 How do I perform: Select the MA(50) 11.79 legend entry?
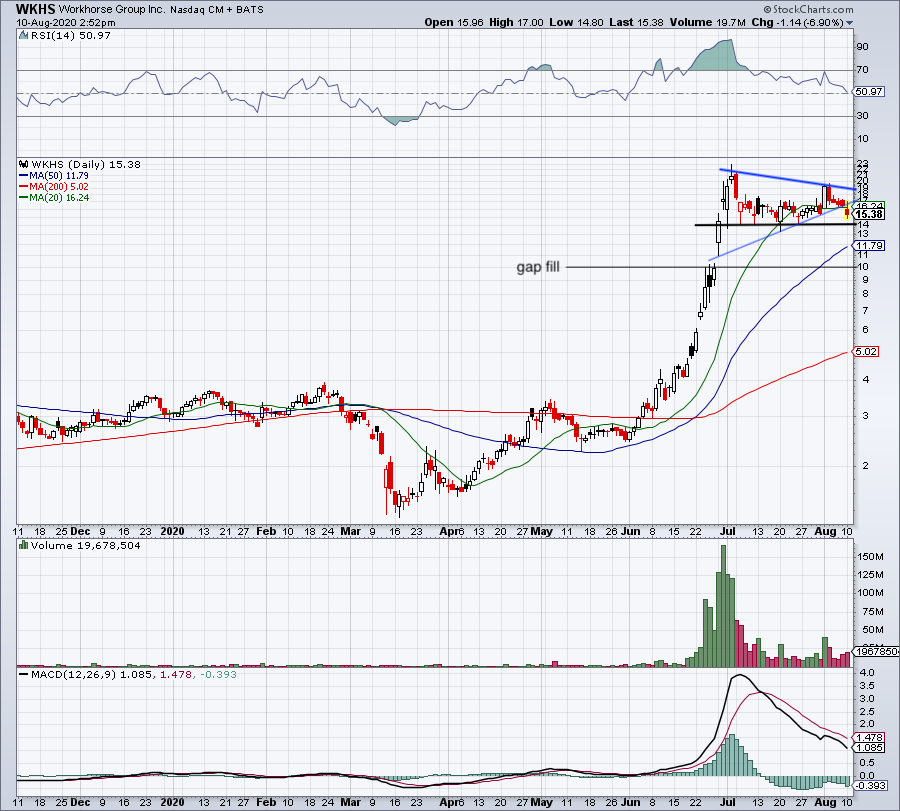coord(54,176)
